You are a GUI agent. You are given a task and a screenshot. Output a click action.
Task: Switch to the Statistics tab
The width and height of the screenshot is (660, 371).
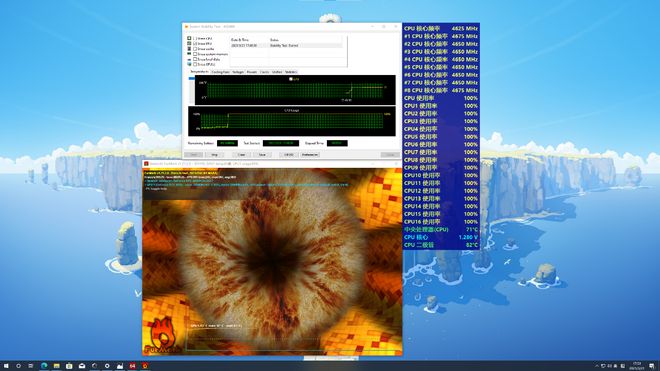(x=291, y=72)
